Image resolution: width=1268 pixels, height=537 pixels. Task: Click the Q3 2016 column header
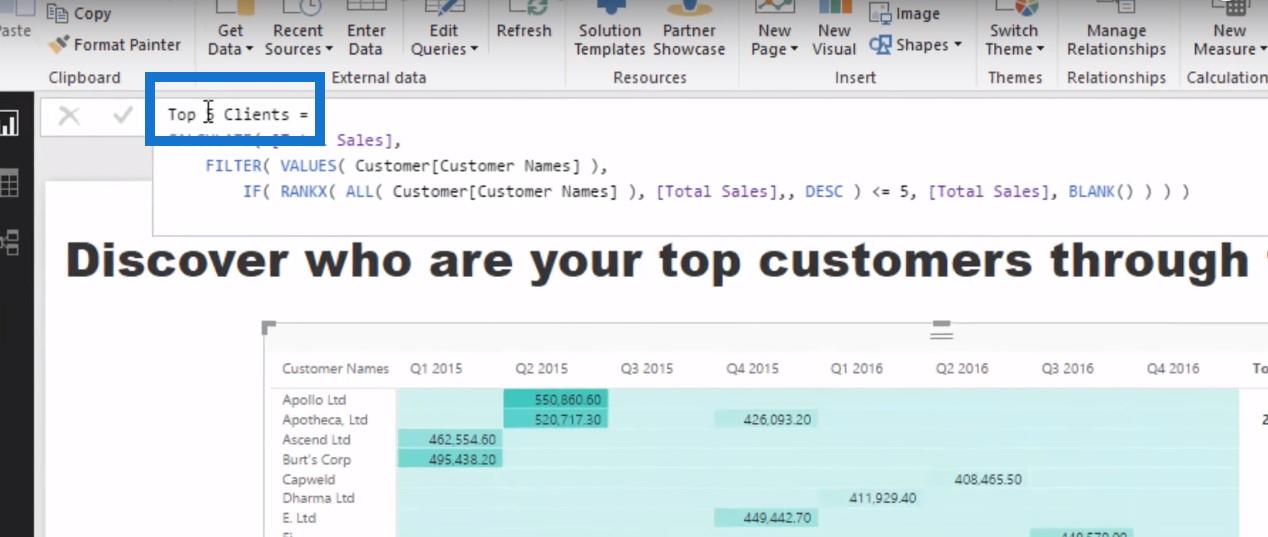tap(1067, 368)
